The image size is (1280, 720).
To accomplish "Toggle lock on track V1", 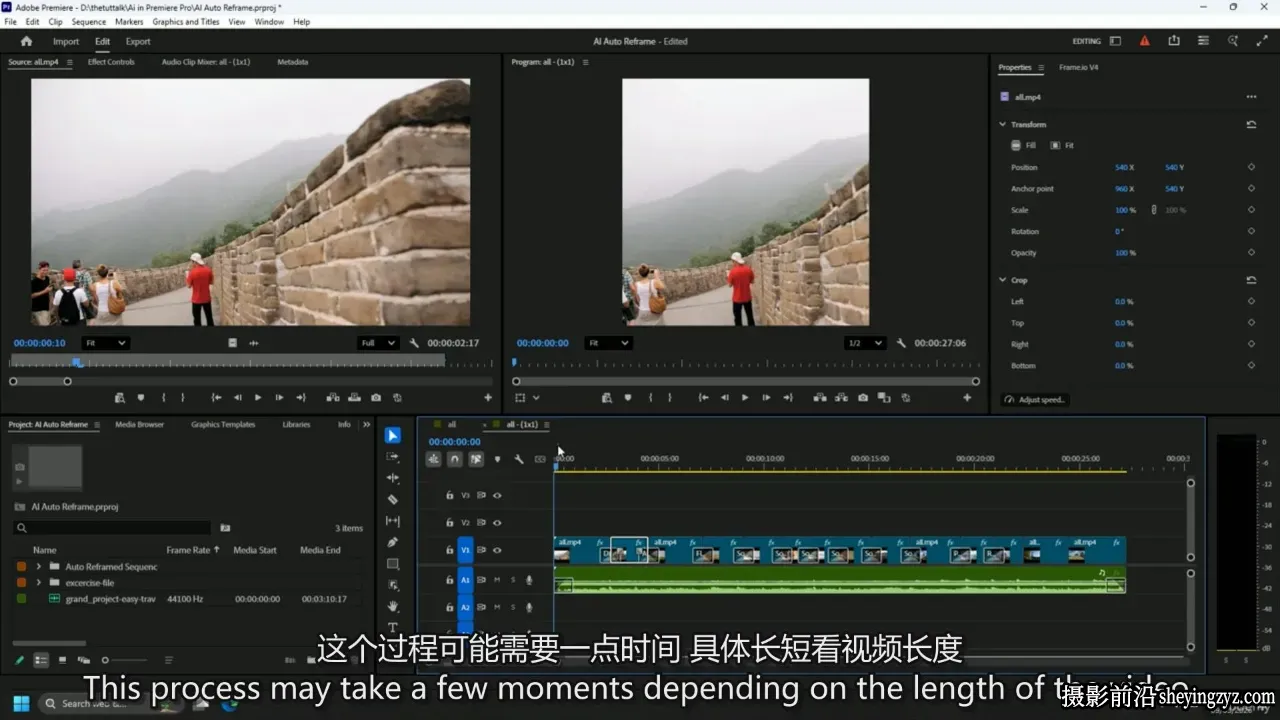I will (x=450, y=550).
